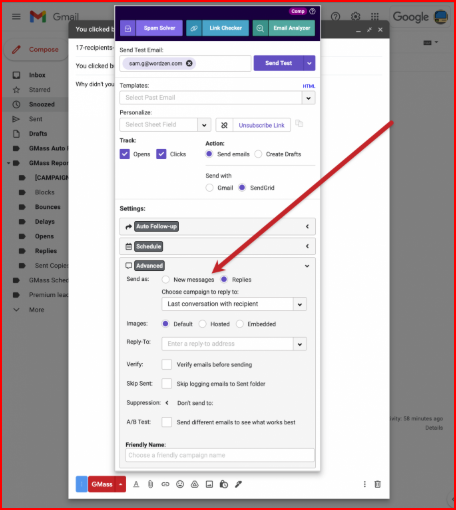This screenshot has width=456, height=510.
Task: Insert the Unsubscribe Link
Action: point(261,125)
